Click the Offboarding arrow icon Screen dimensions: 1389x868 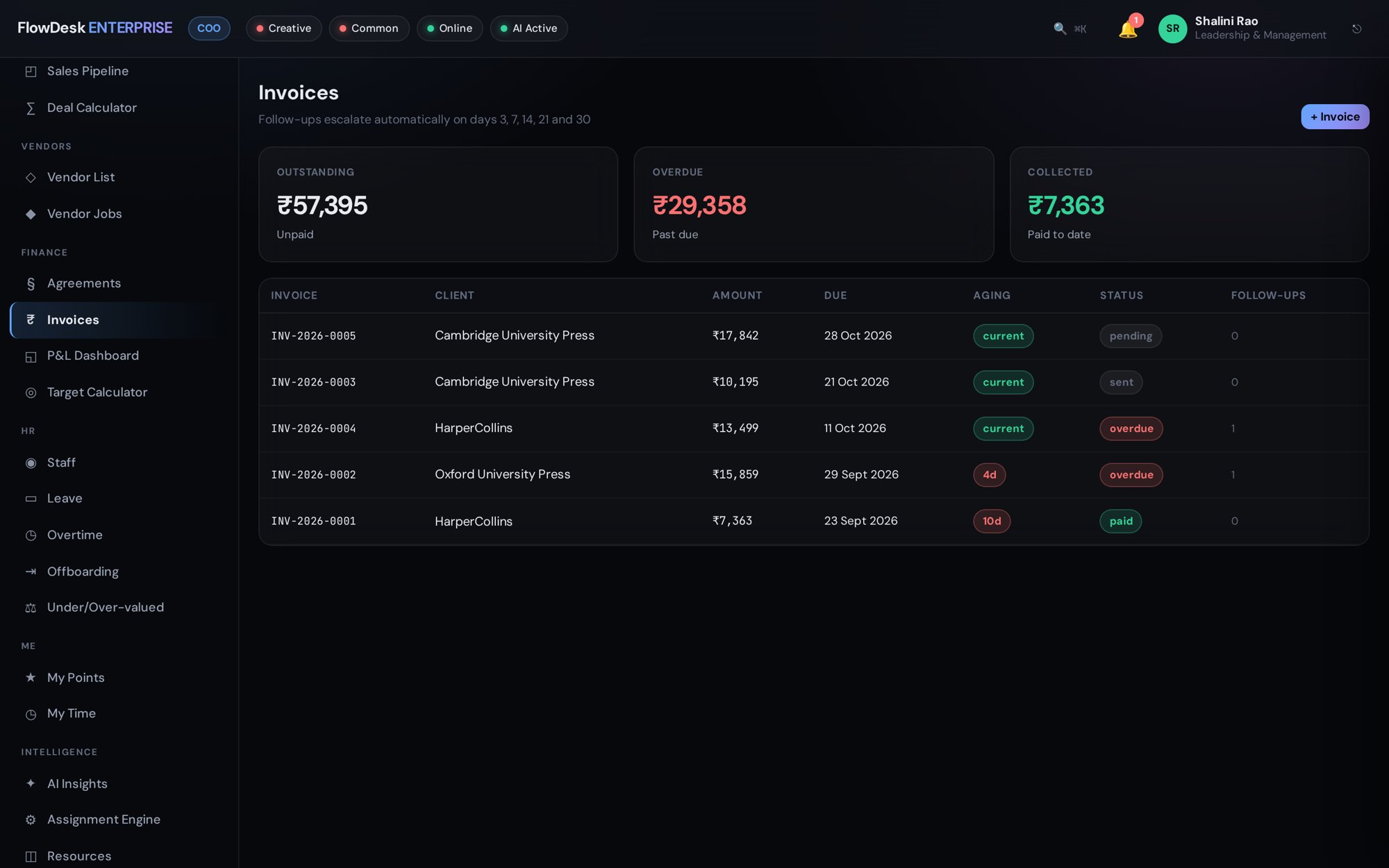(x=31, y=572)
